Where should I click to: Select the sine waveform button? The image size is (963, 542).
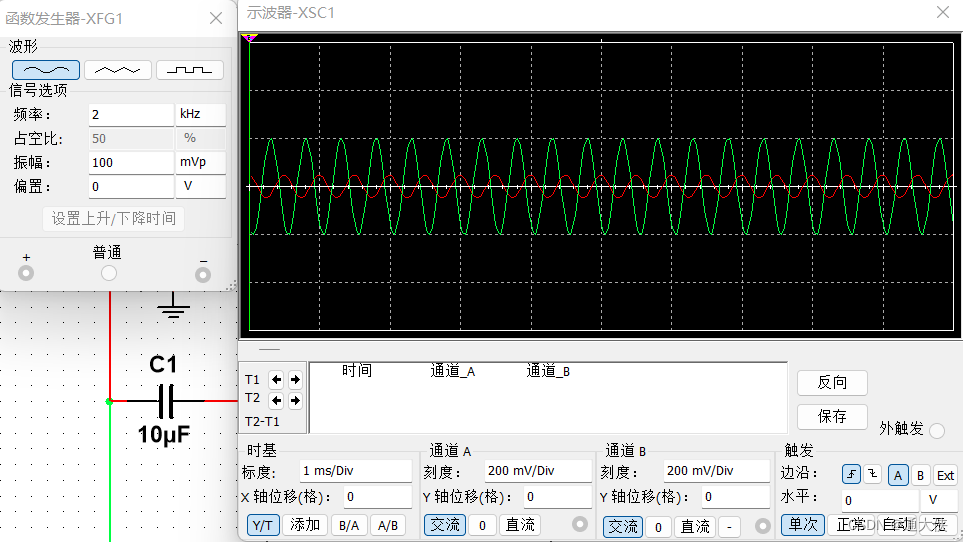tap(46, 70)
